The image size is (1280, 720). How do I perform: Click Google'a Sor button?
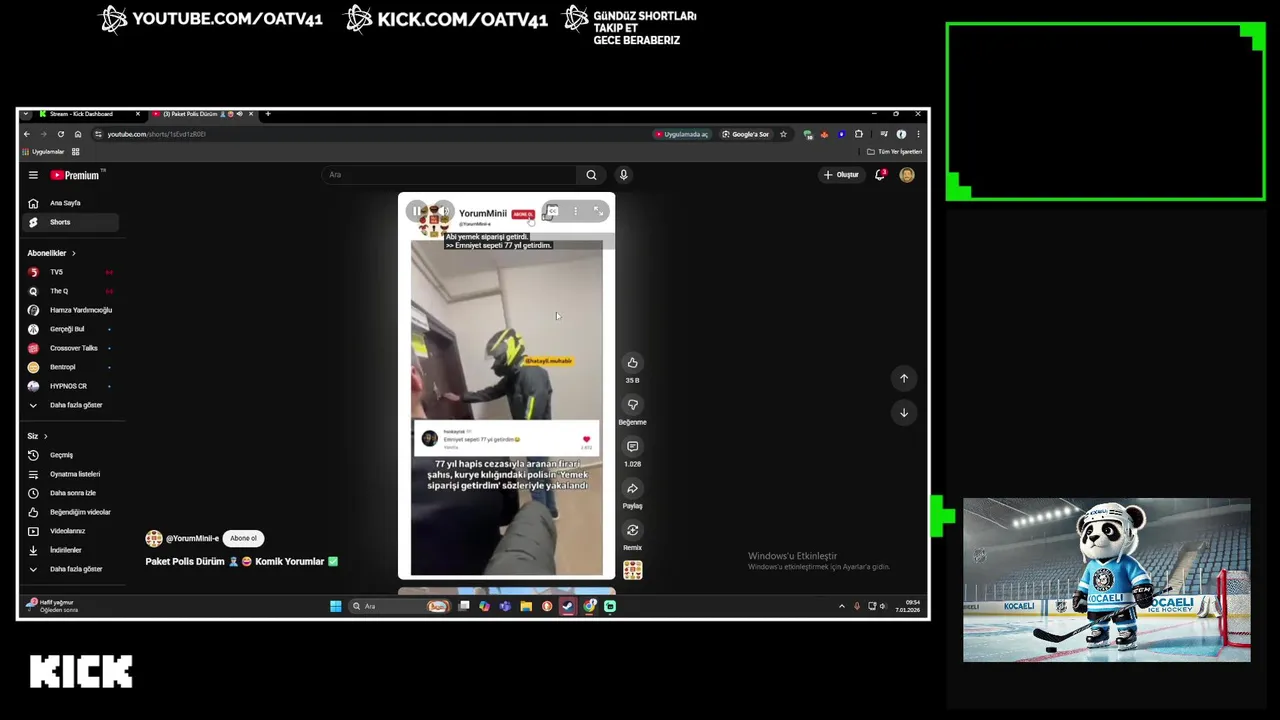[x=746, y=134]
